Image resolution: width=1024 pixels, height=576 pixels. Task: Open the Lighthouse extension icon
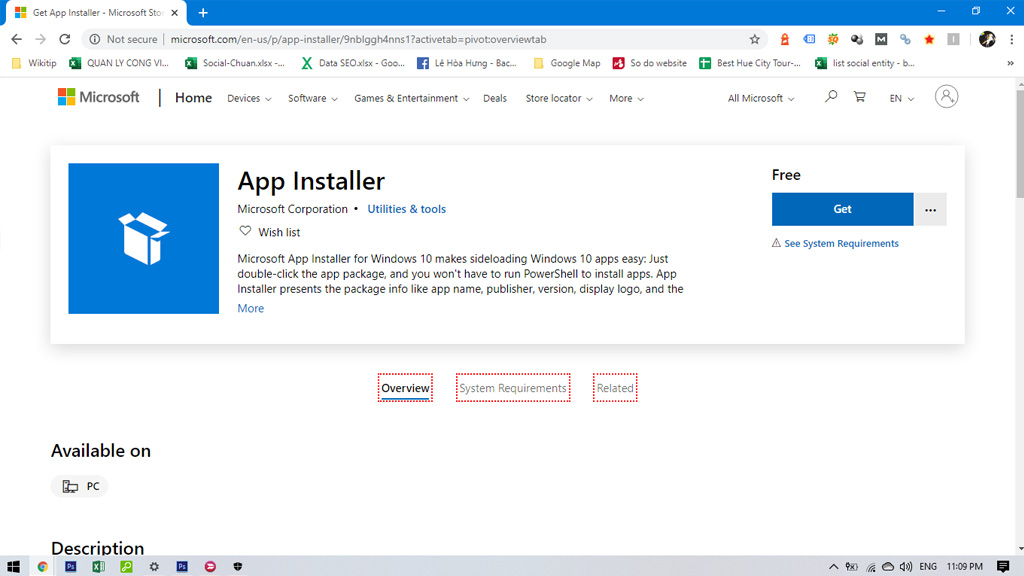pyautogui.click(x=784, y=39)
